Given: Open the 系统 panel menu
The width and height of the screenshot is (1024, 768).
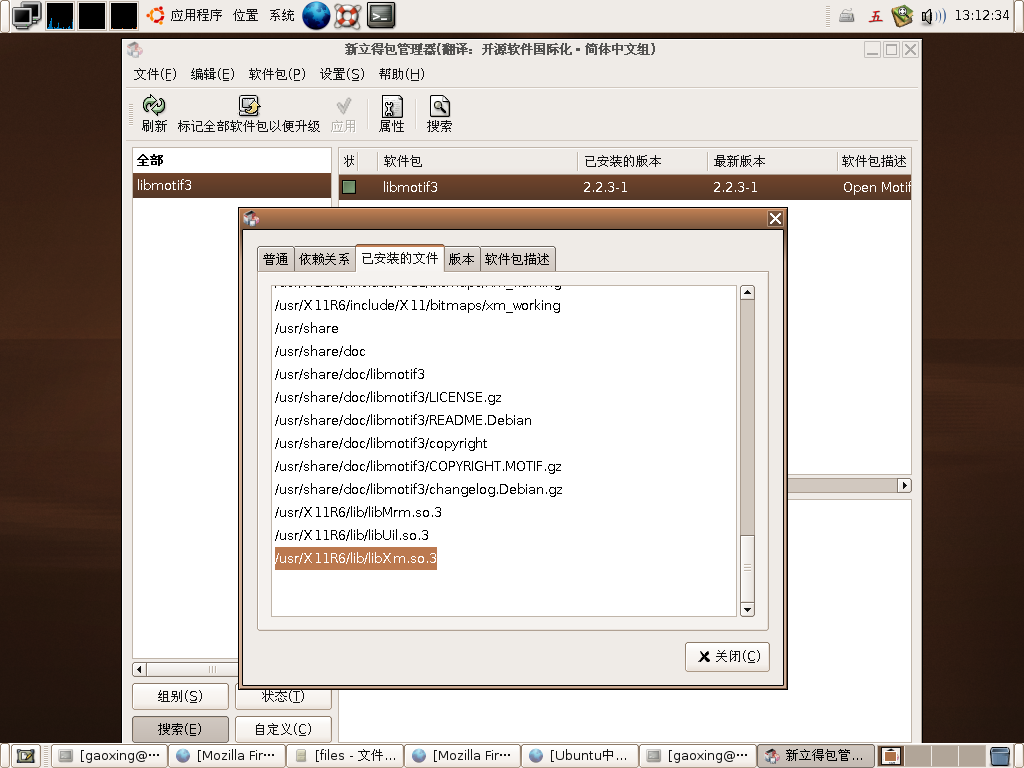Looking at the screenshot, I should click(x=282, y=15).
